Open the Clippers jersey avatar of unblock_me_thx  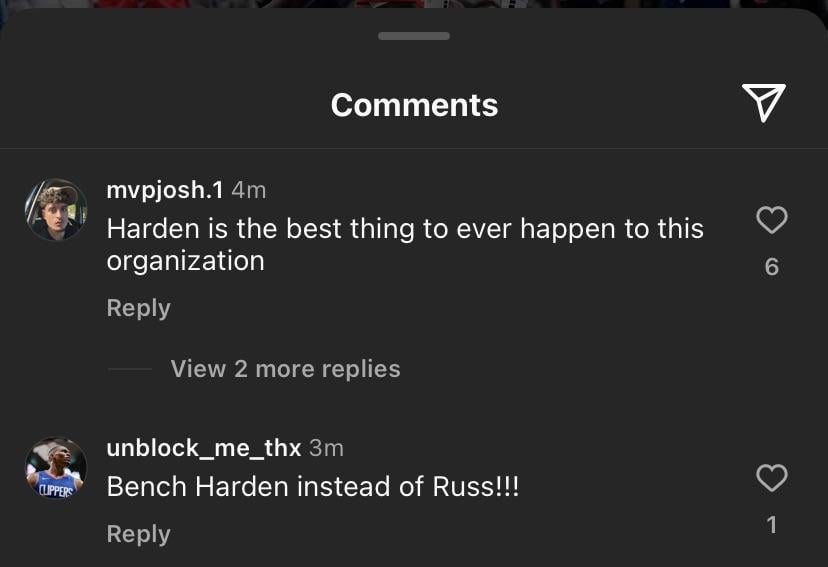(x=56, y=468)
